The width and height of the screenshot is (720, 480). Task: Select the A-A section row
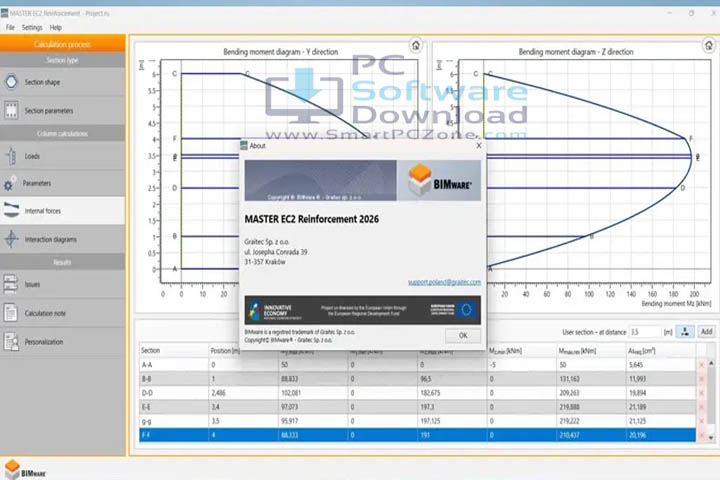(x=417, y=365)
